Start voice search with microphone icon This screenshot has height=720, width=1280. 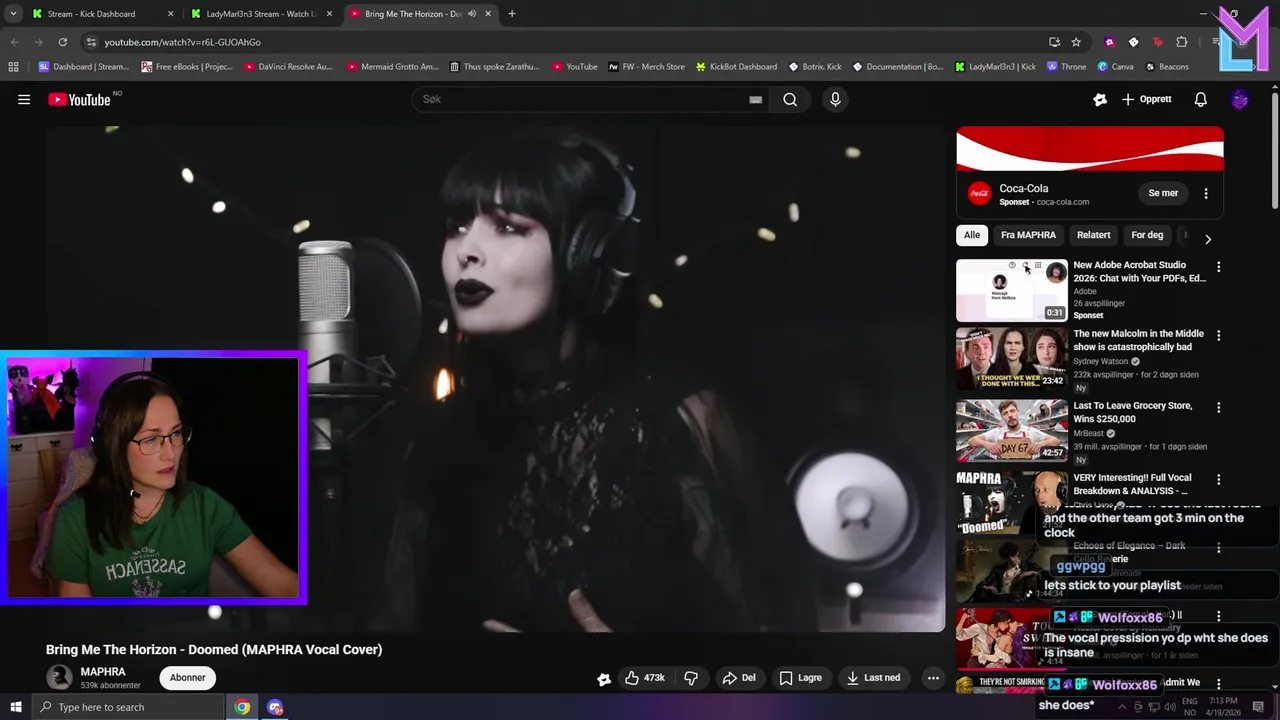click(x=835, y=99)
